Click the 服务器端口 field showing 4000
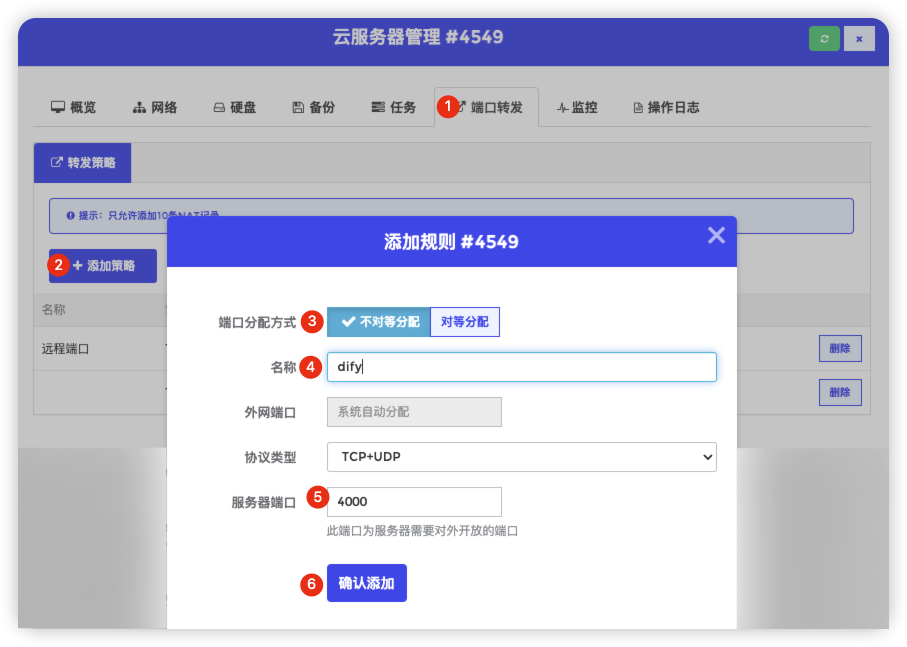 [x=414, y=502]
